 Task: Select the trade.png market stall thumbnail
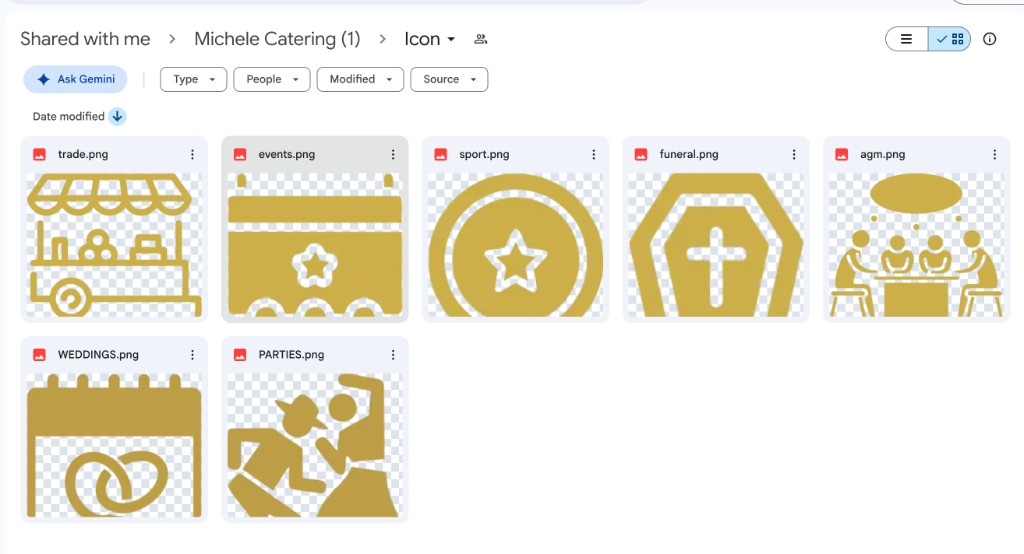(x=114, y=245)
